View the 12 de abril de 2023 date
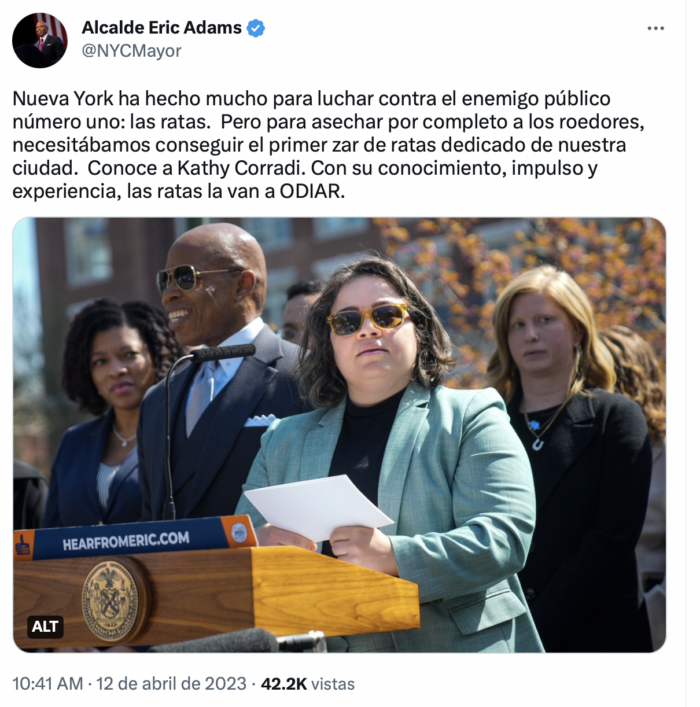This screenshot has width=700, height=707. pyautogui.click(x=171, y=684)
